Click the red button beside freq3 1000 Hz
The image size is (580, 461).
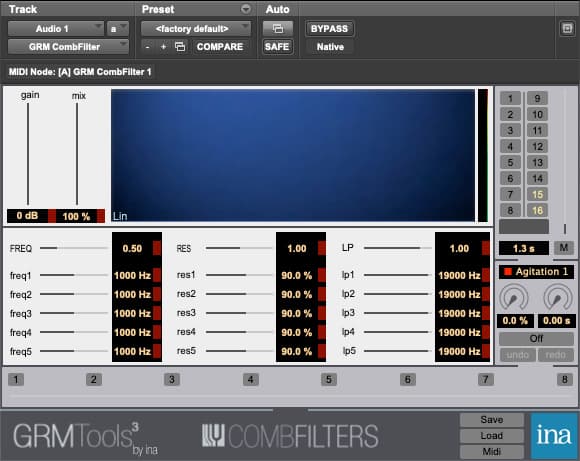[157, 313]
